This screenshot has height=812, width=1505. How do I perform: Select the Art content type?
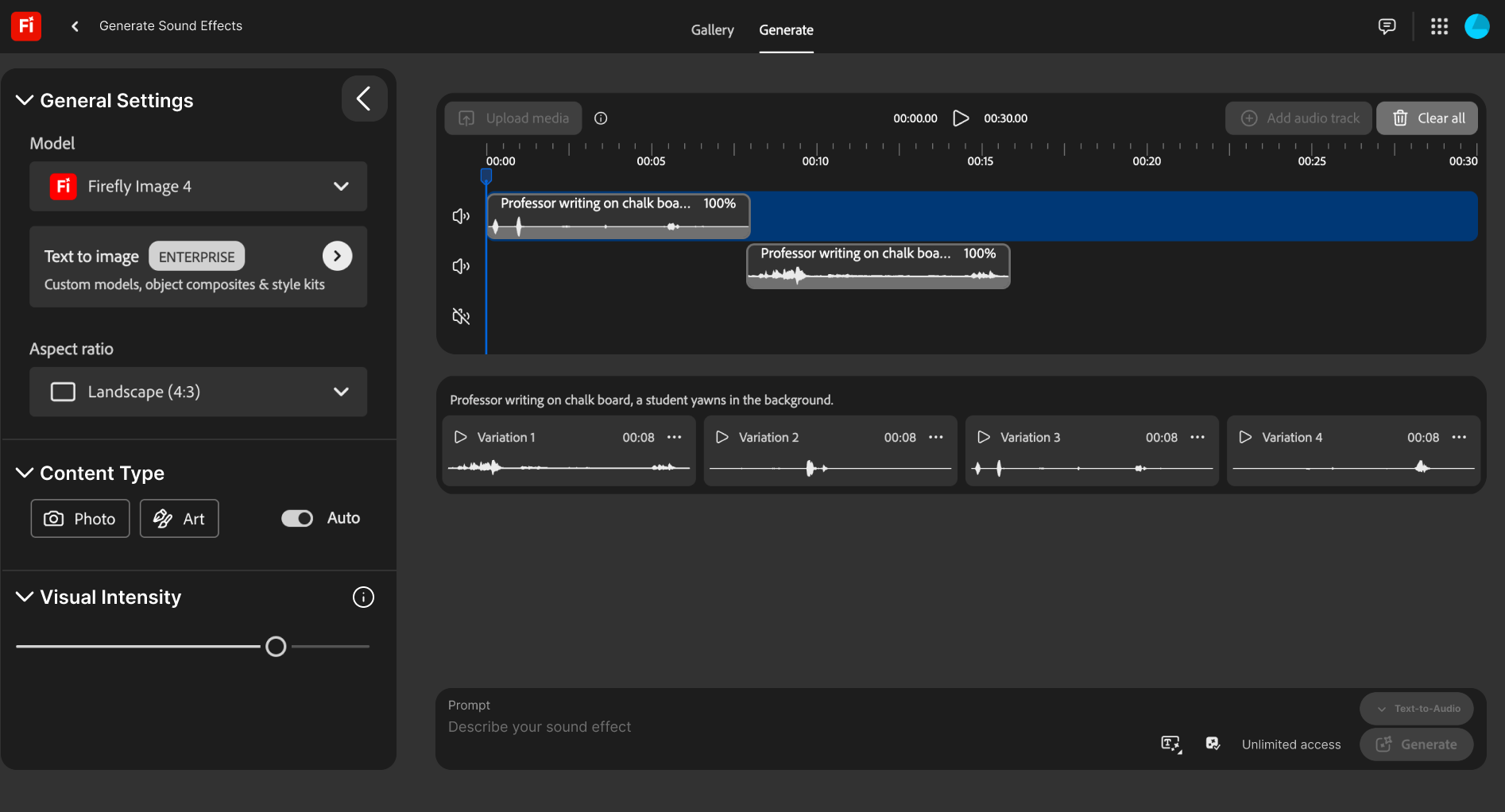point(179,518)
